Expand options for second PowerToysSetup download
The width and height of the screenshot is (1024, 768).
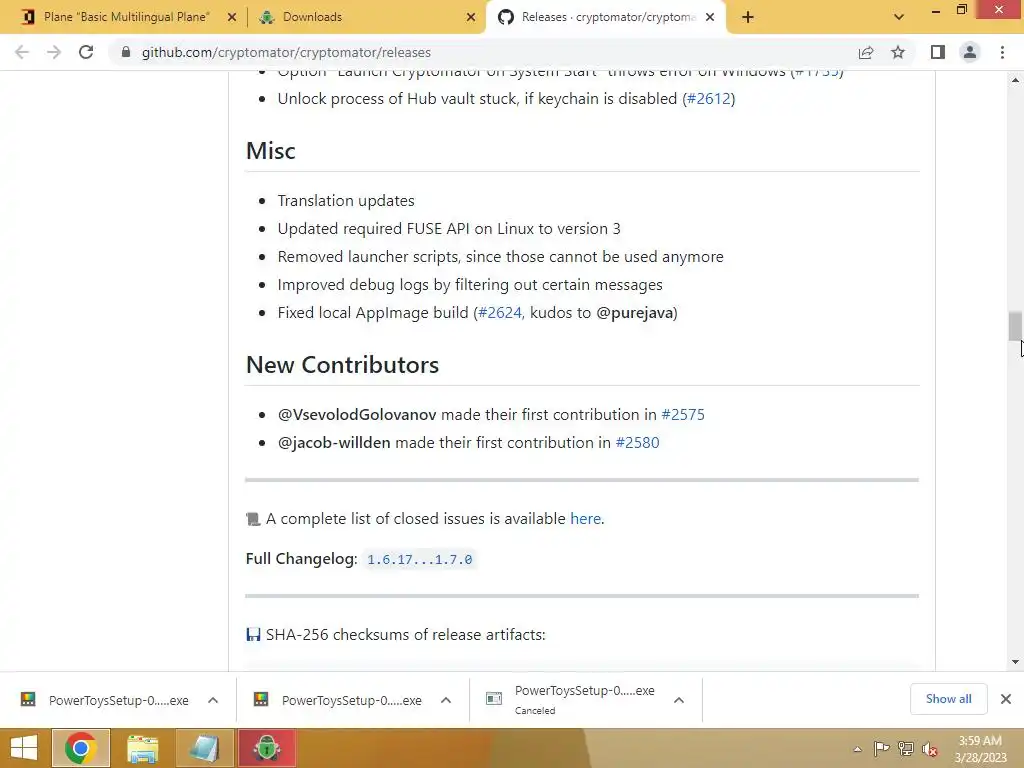click(x=446, y=700)
